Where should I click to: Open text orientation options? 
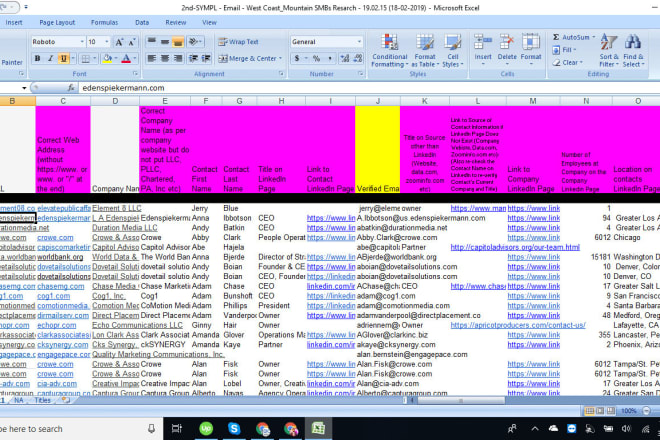[x=195, y=42]
